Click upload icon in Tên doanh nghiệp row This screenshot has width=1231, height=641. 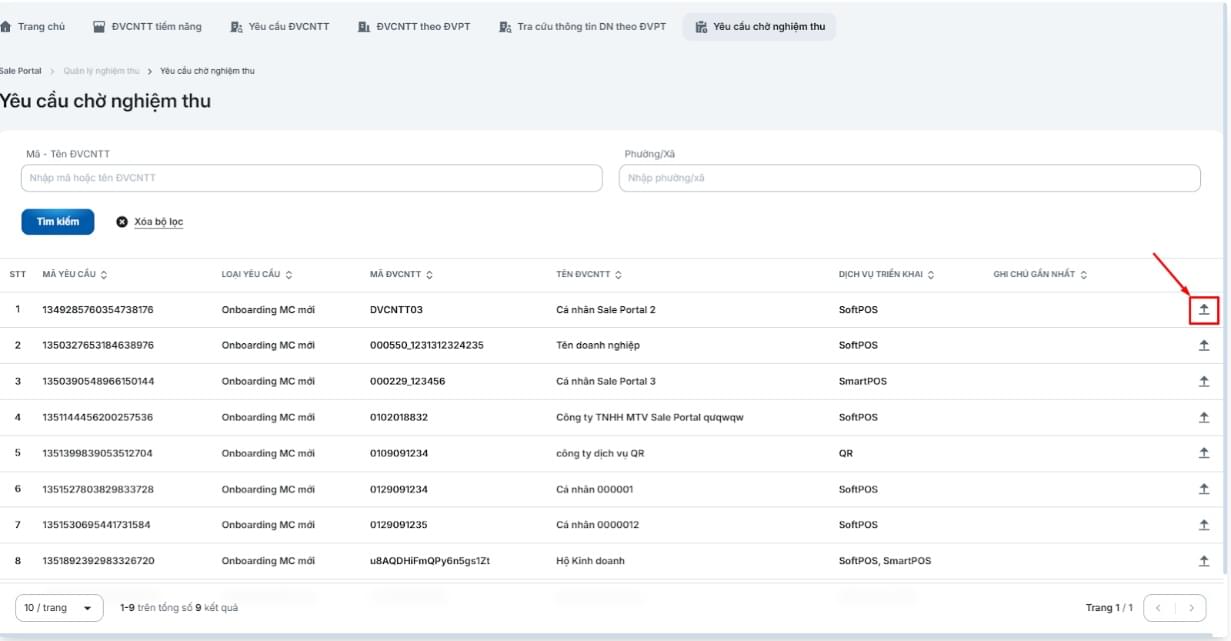[x=1204, y=345]
